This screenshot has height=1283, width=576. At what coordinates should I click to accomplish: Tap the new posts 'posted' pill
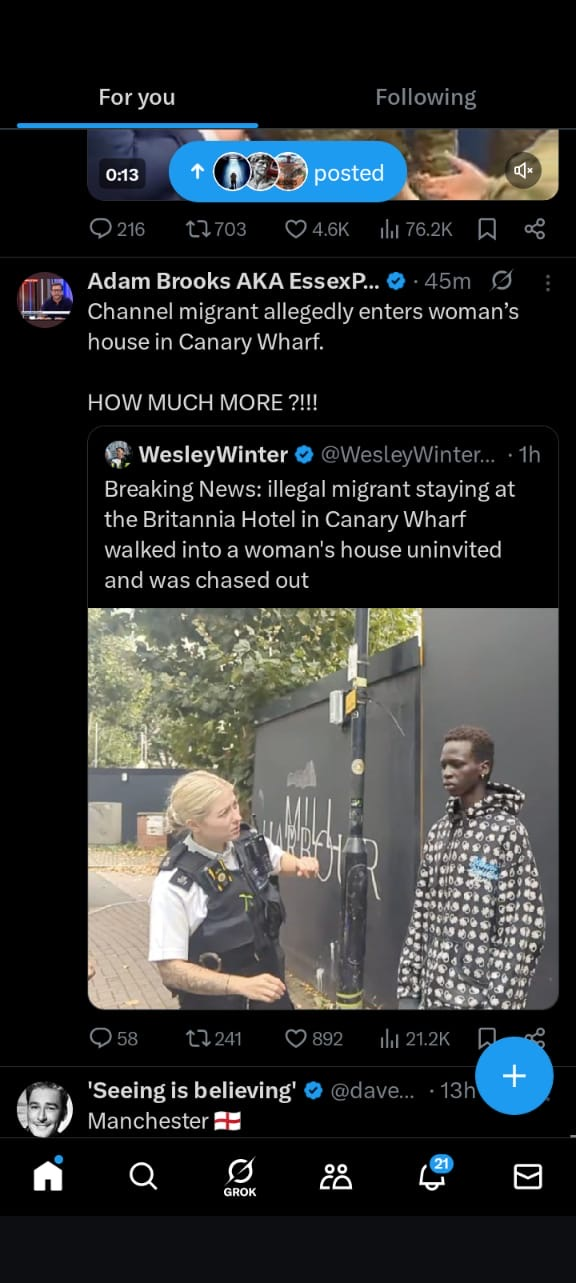pos(288,172)
